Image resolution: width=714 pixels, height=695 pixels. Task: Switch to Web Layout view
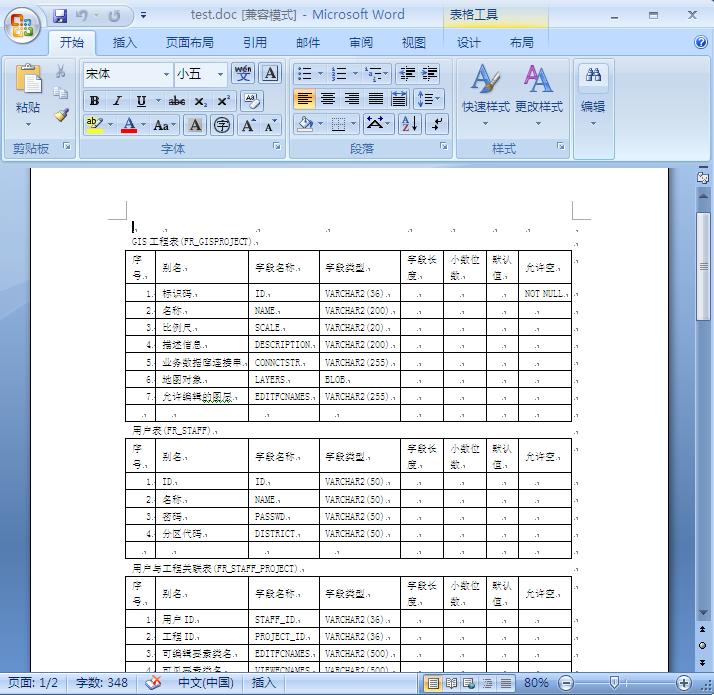tap(469, 683)
